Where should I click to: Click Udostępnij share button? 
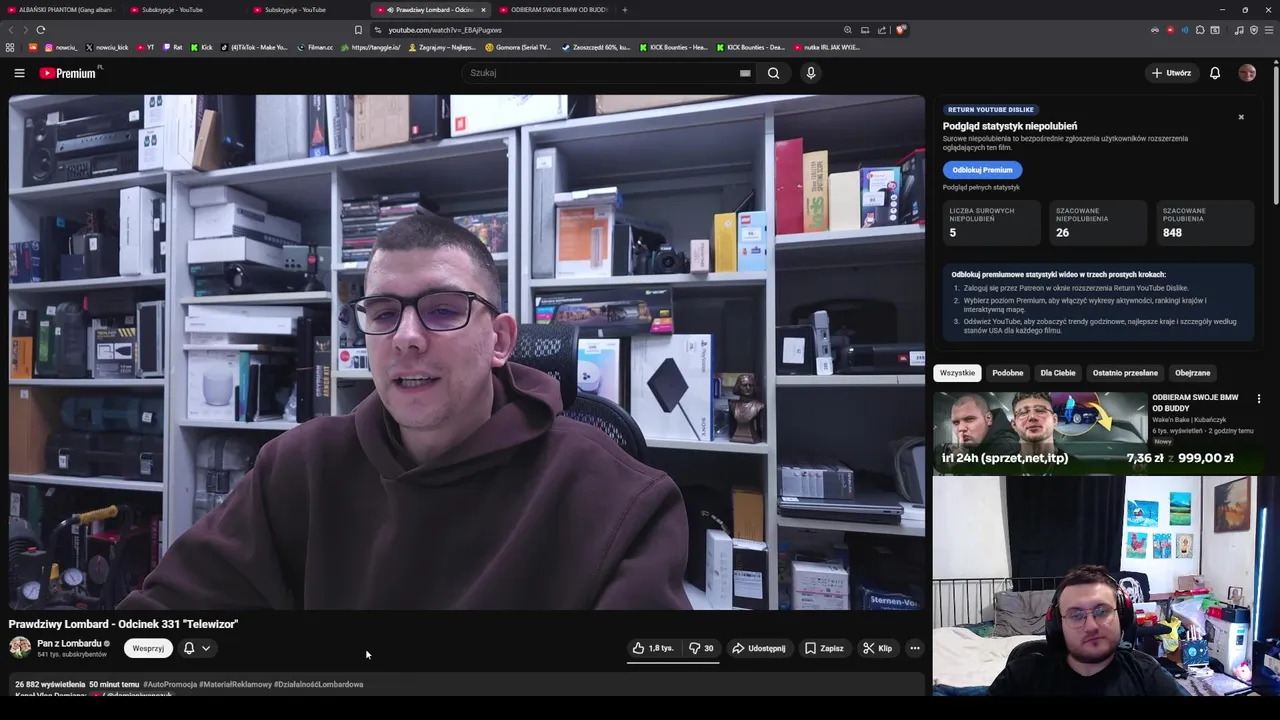tap(758, 648)
